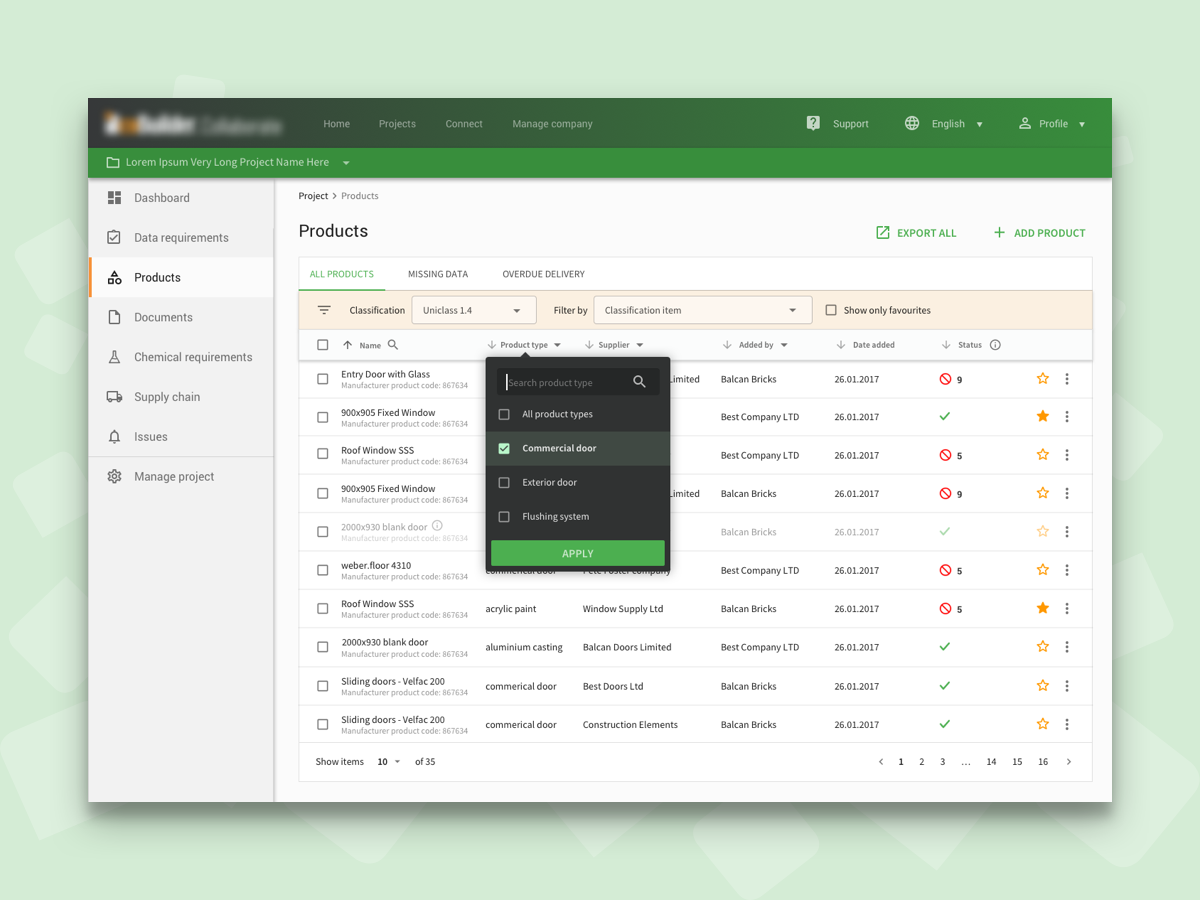Viewport: 1200px width, 900px height.
Task: Switch to the MISSING DATA tab
Action: click(438, 273)
